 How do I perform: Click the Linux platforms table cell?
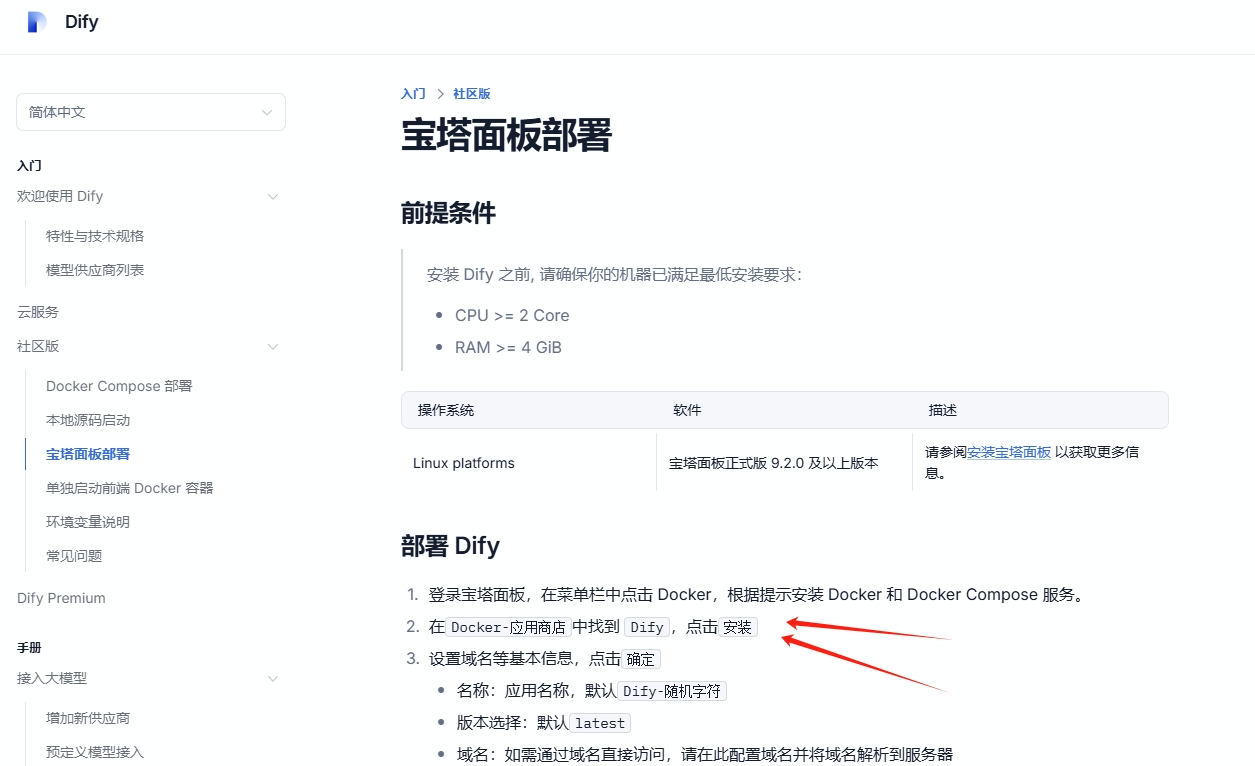(x=464, y=463)
